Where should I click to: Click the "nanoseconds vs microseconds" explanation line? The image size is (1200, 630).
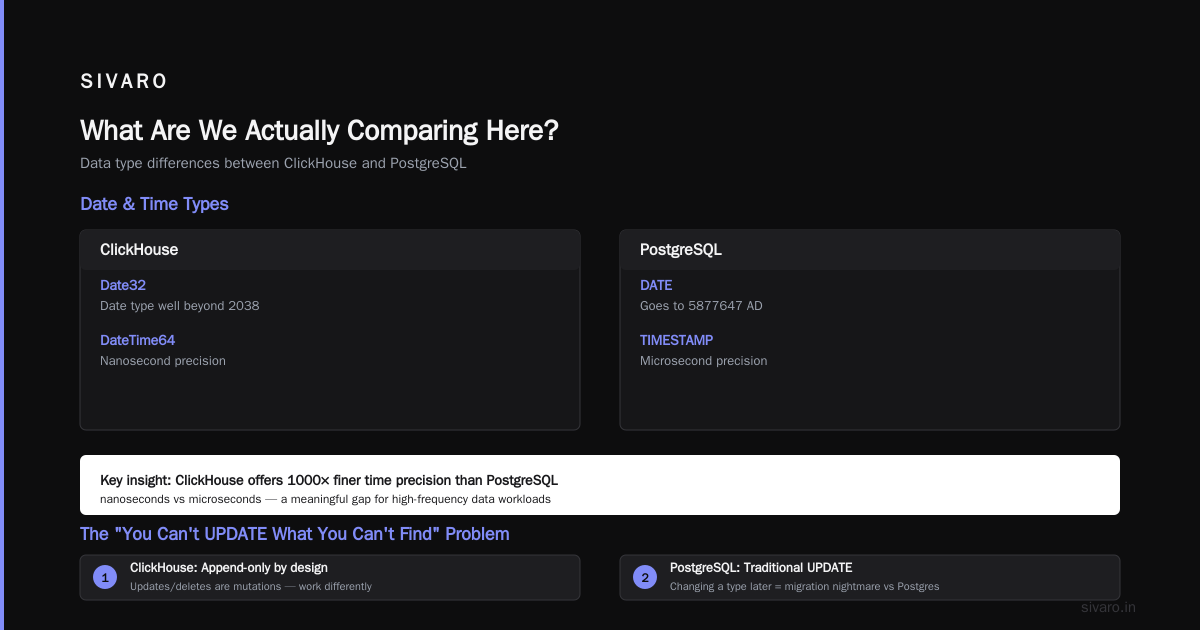325,499
